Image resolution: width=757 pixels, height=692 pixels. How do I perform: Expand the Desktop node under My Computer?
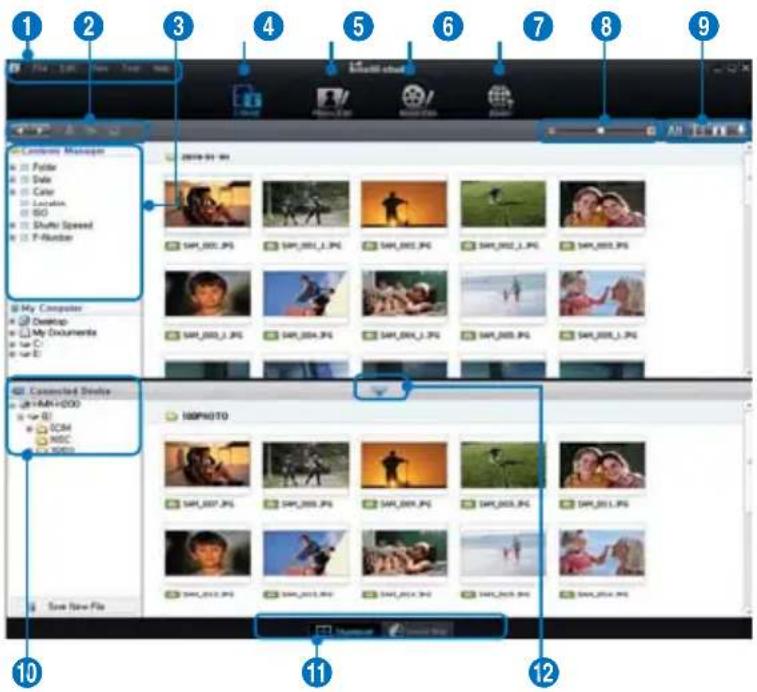(x=12, y=322)
